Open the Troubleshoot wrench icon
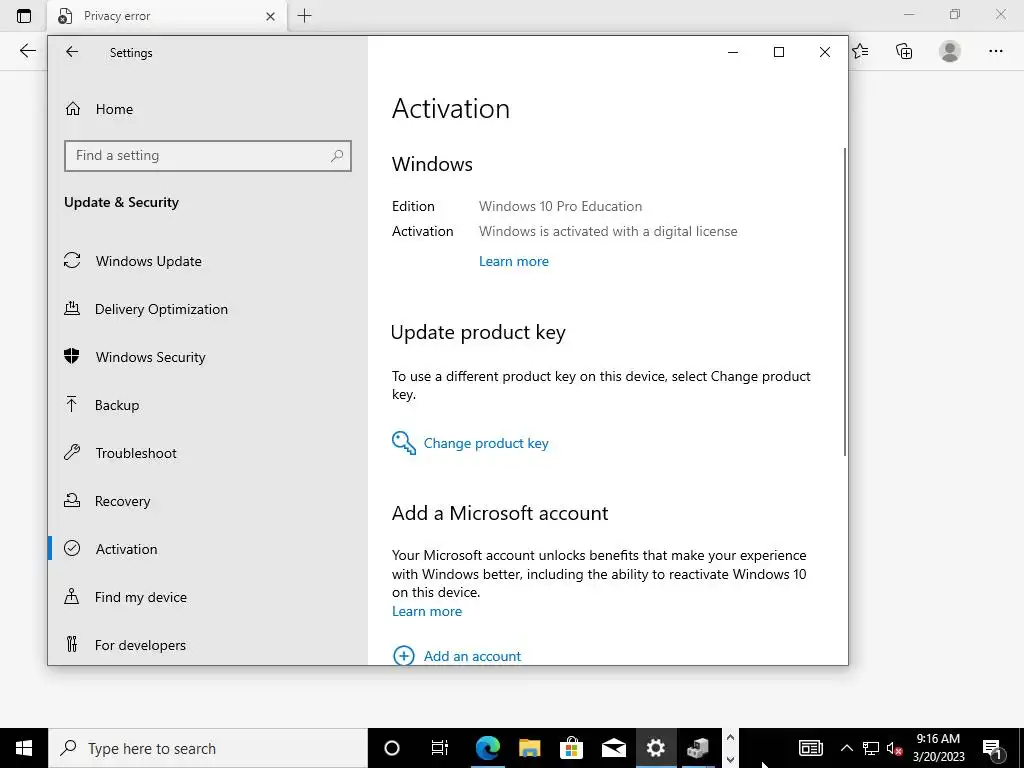Screen dimensions: 1024x768 click(x=72, y=452)
